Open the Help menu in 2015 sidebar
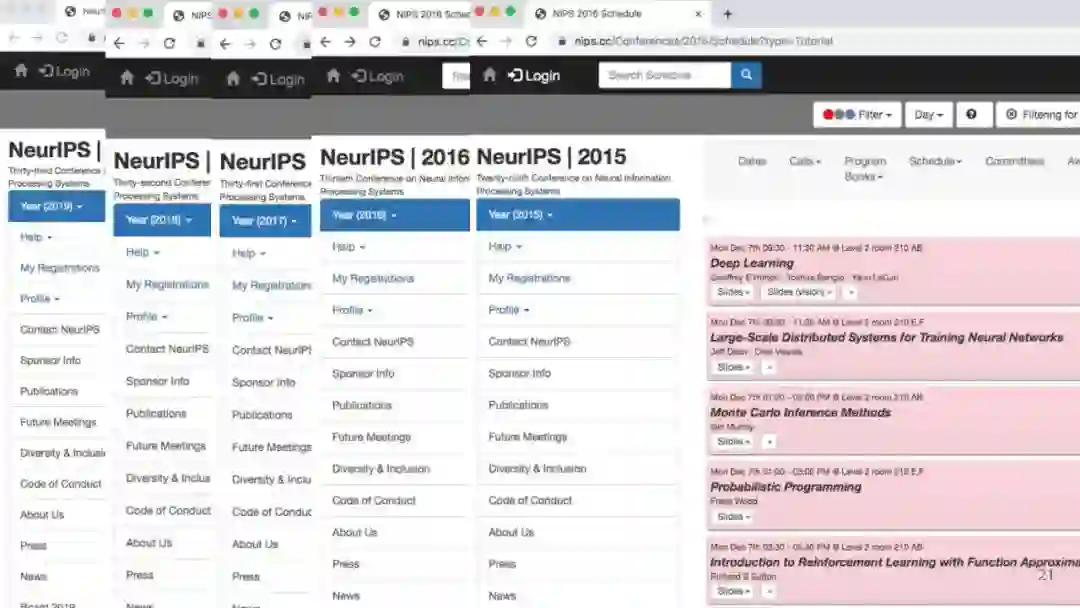1080x608 pixels. (x=505, y=246)
